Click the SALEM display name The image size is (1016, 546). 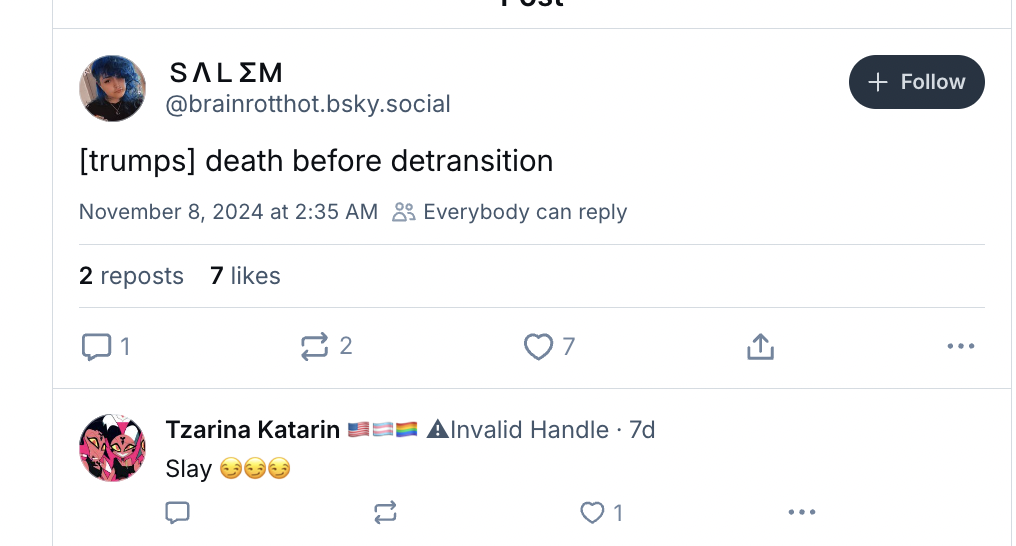point(226,73)
